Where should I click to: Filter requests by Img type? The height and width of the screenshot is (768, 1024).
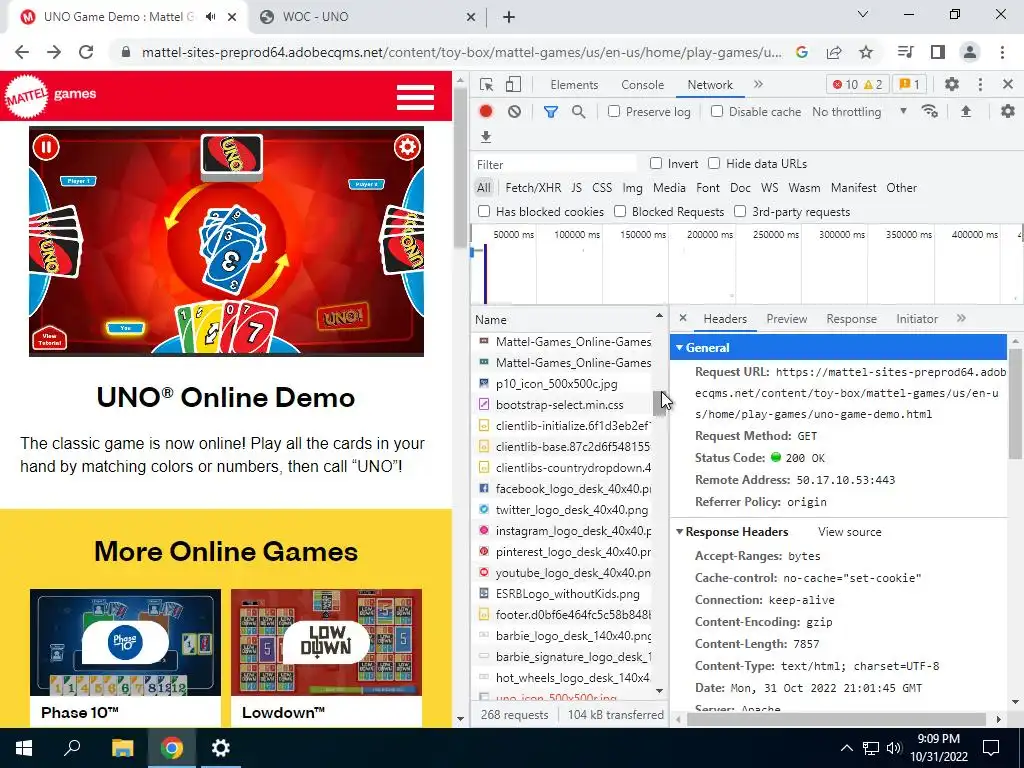point(632,188)
